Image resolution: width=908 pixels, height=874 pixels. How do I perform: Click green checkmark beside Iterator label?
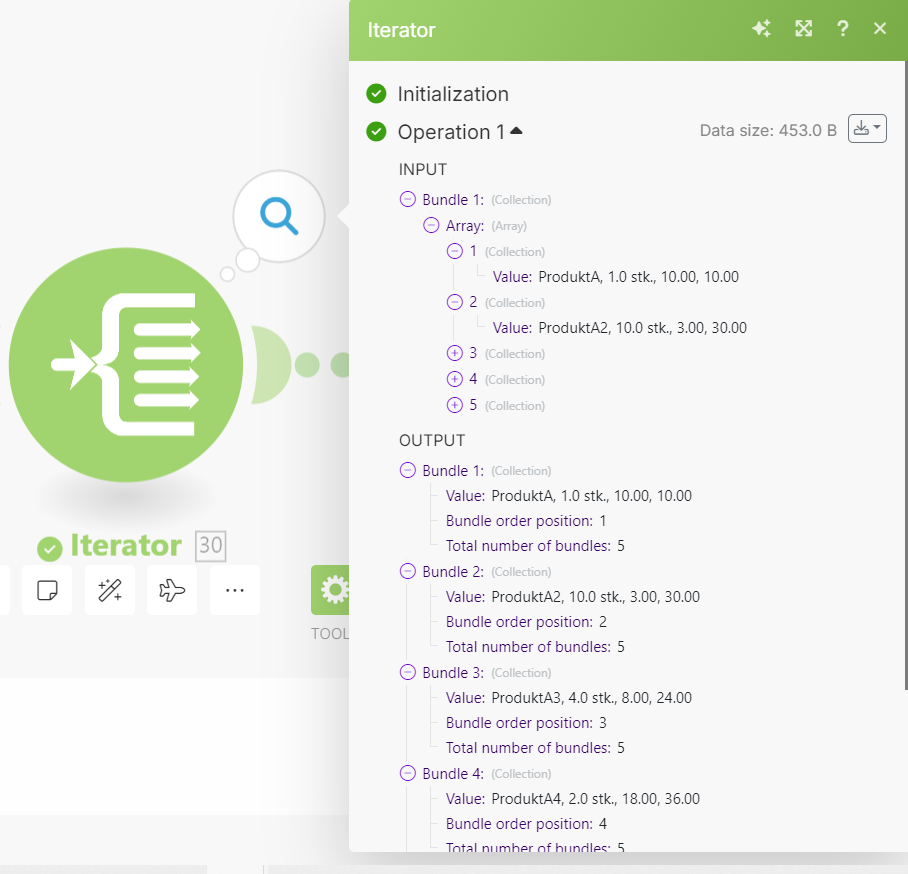click(50, 548)
